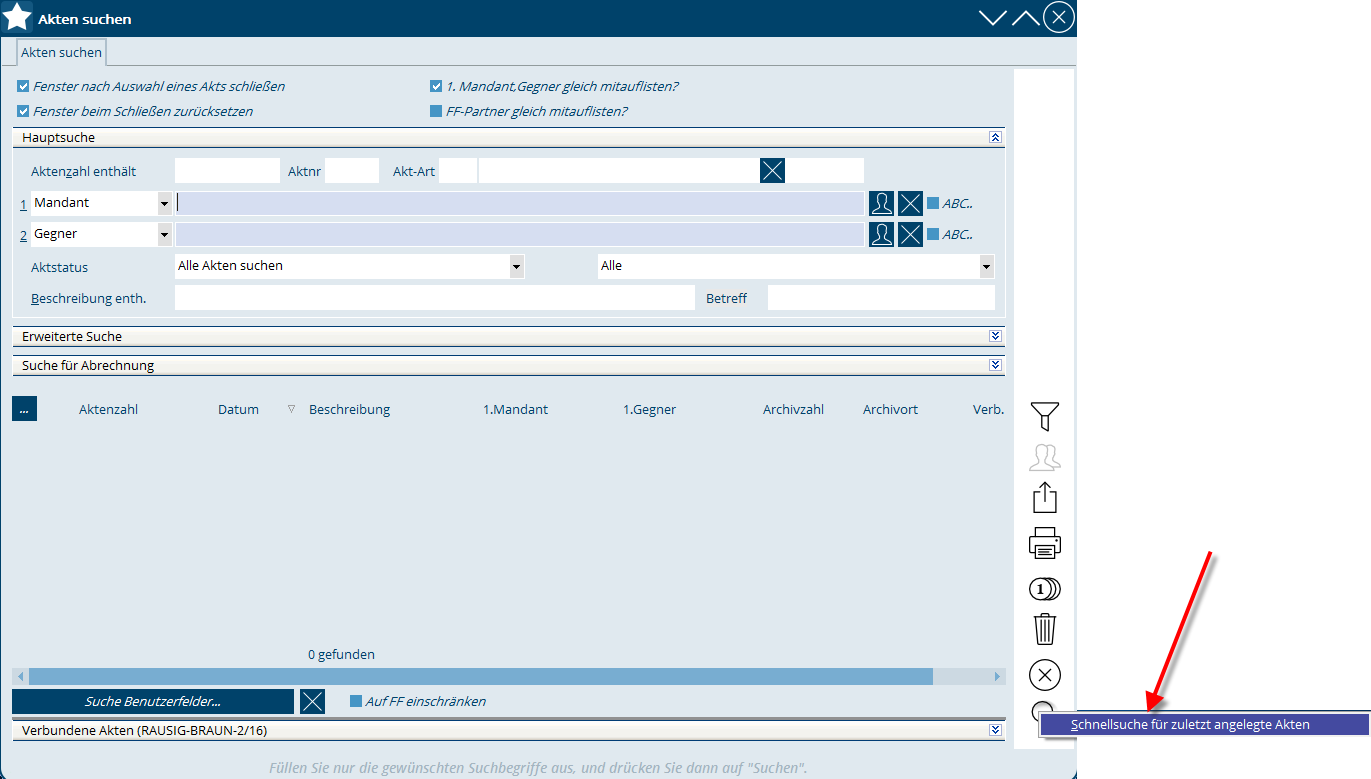Click the 'Aktenzahl enthält' input field
This screenshot has width=1371, height=779.
click(x=227, y=170)
